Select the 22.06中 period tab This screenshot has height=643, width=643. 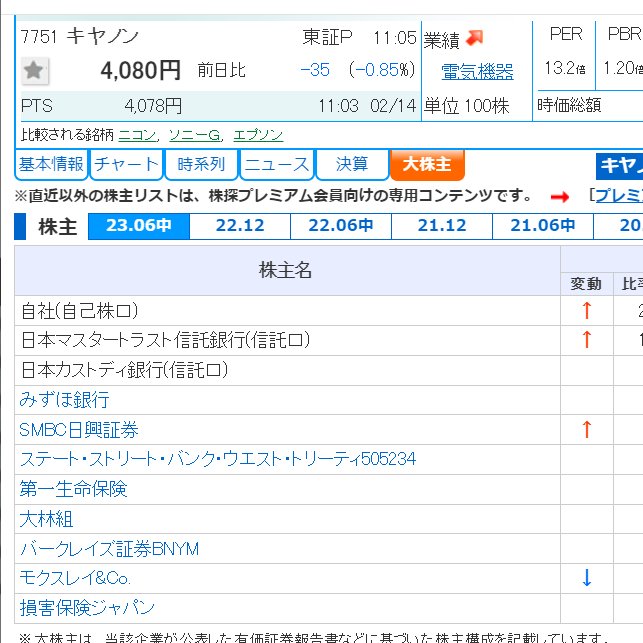pyautogui.click(x=341, y=226)
